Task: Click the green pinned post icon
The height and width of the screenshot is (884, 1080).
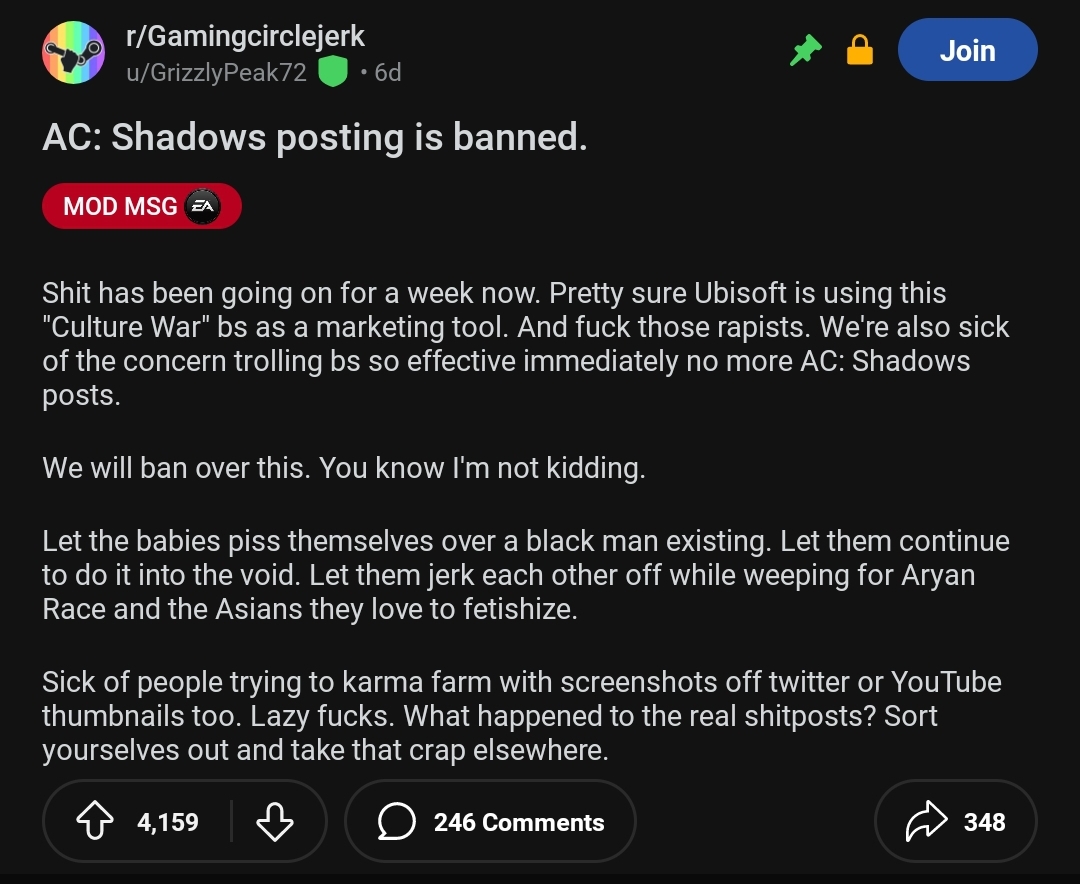Action: (x=805, y=50)
